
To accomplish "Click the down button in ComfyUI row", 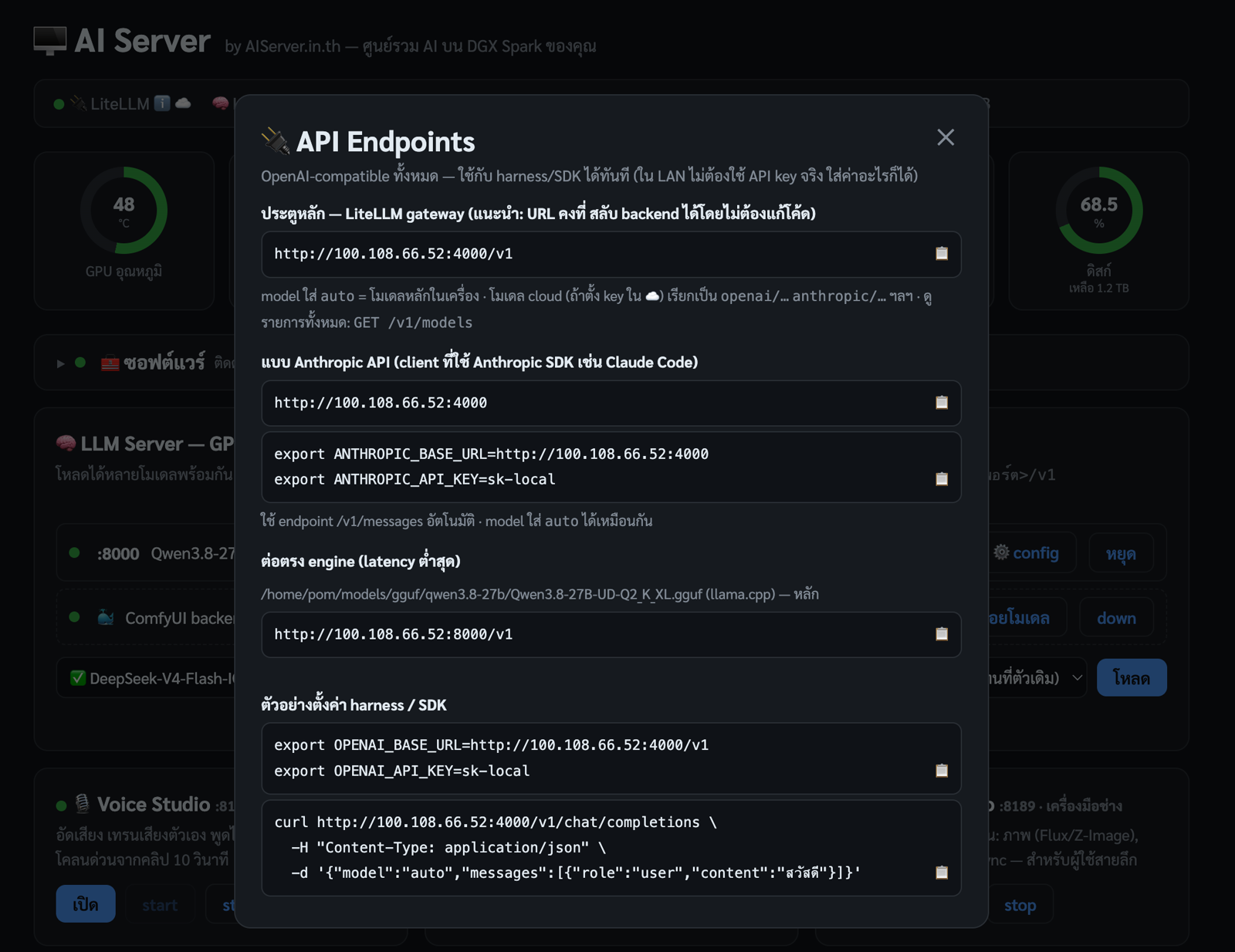I will click(1116, 618).
